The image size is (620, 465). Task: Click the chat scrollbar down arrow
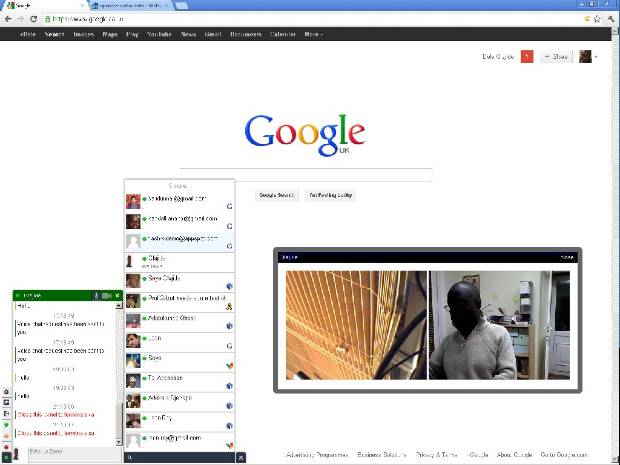coord(119,442)
